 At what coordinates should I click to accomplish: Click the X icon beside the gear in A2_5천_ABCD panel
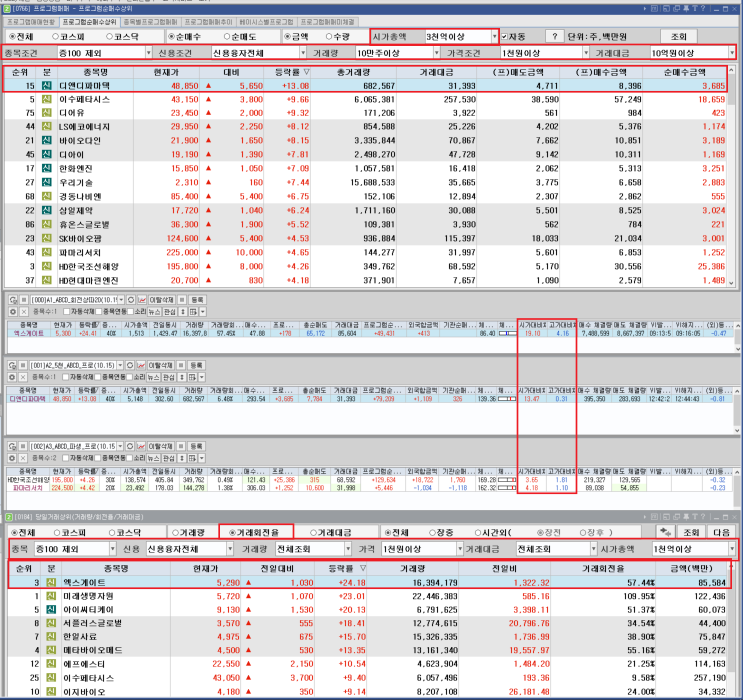pos(22,377)
